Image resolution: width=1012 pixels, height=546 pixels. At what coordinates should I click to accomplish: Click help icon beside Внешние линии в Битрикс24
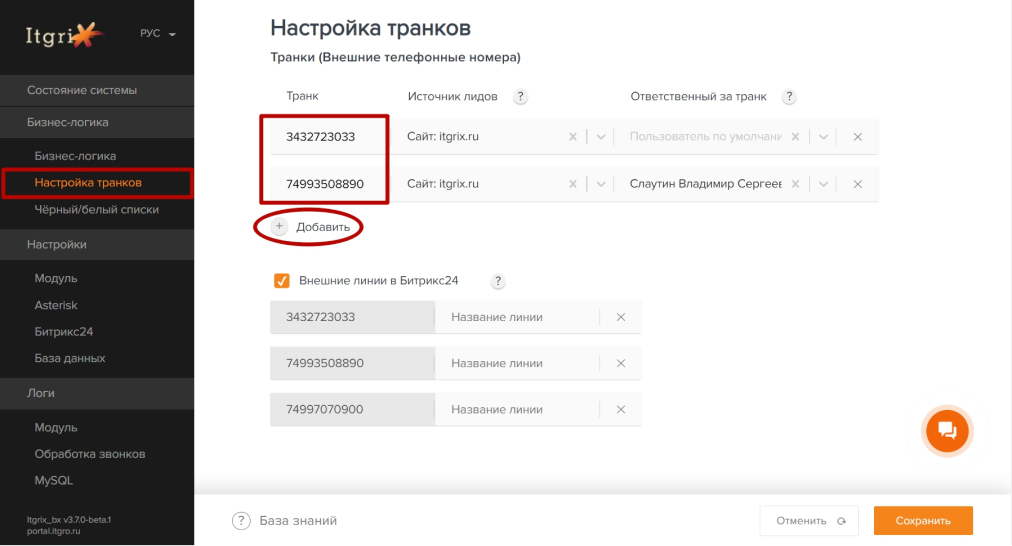tap(498, 282)
